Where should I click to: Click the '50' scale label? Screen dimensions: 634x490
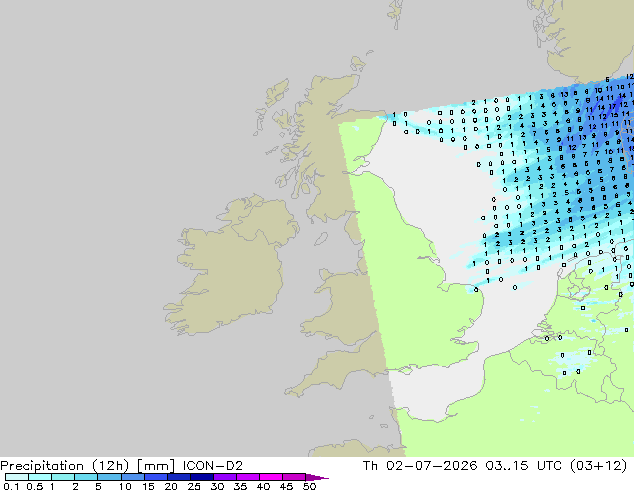[x=309, y=486]
